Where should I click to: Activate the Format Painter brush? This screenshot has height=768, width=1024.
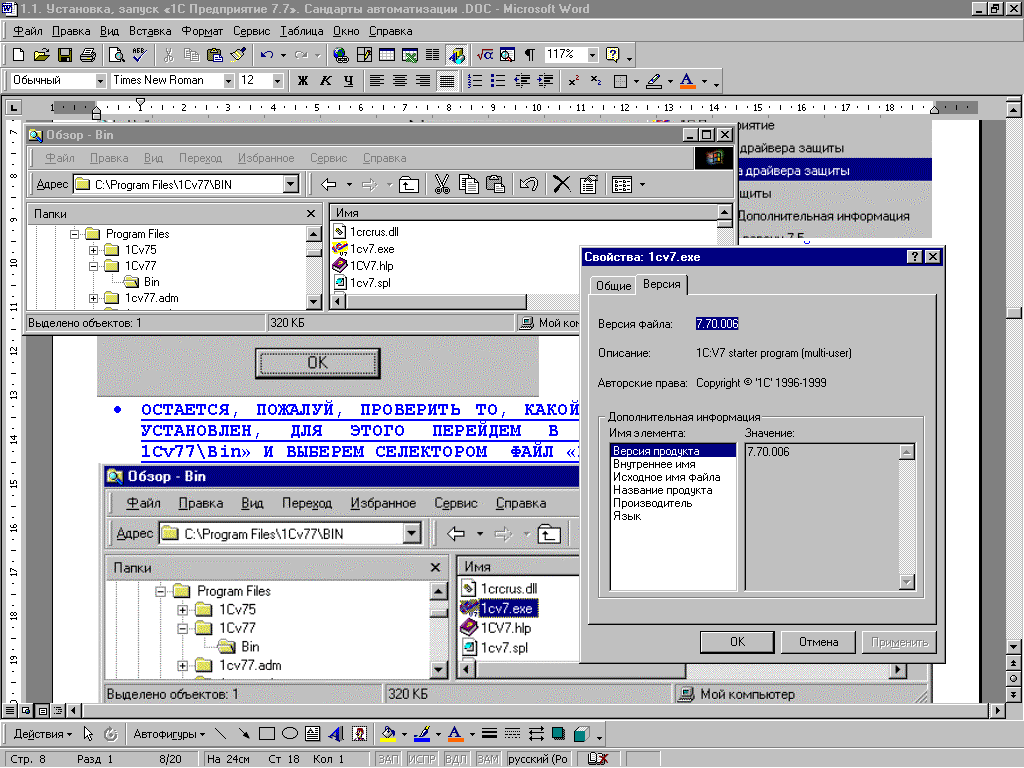click(x=238, y=55)
